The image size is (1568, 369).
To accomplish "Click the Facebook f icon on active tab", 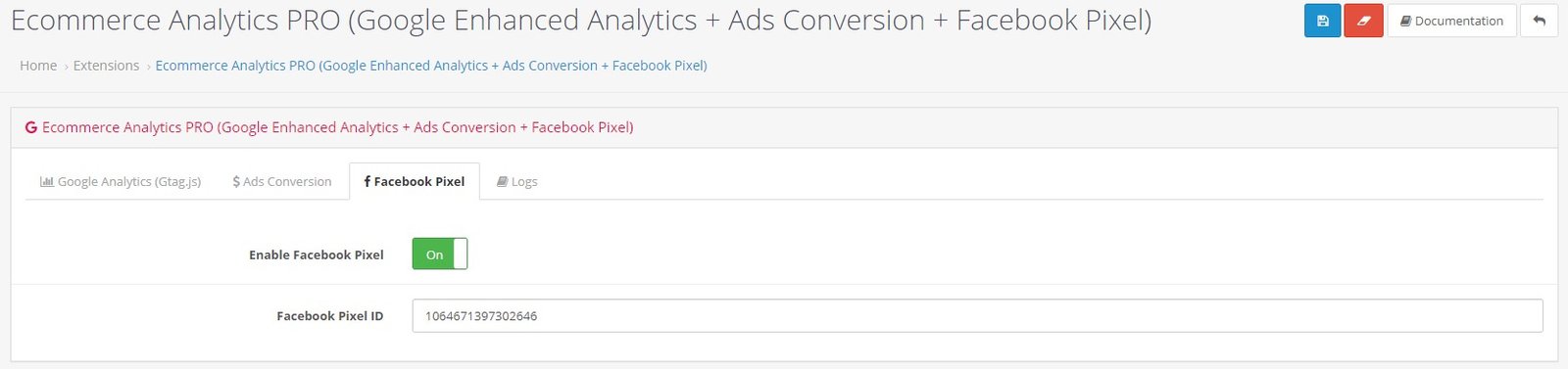I will [x=367, y=181].
